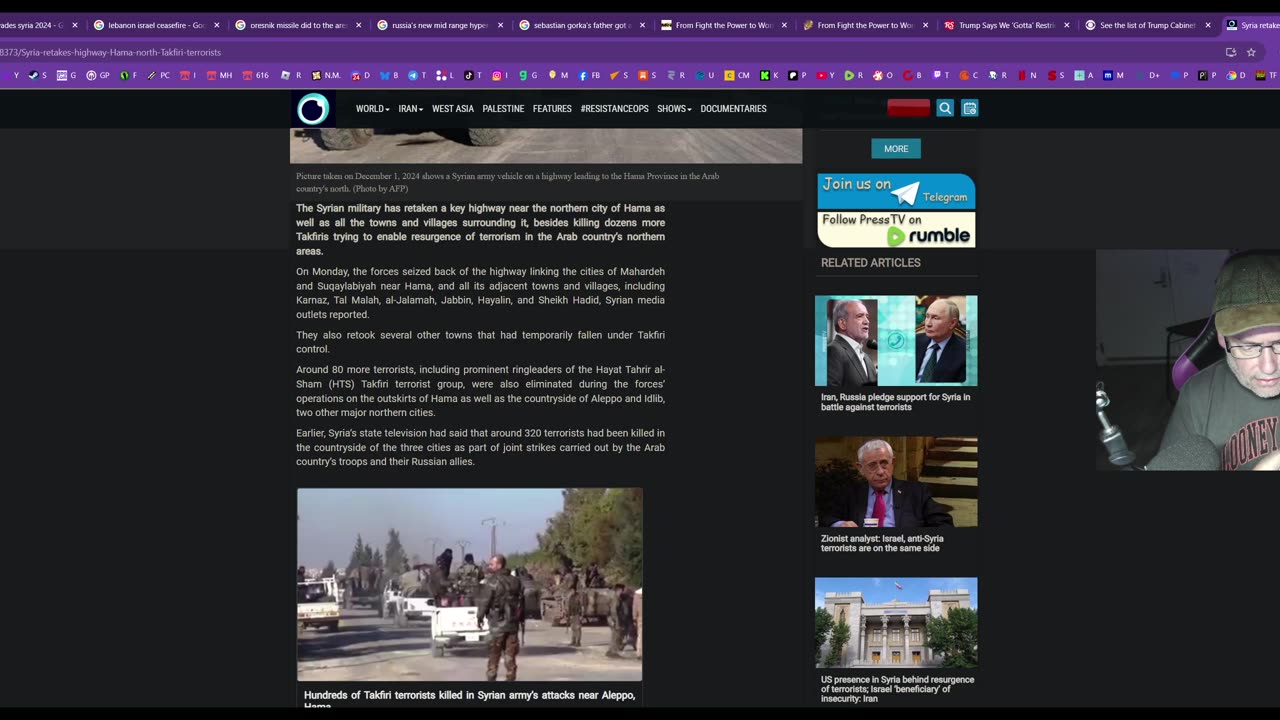Open the Roblox bookmark labeled R
Screen dimensions: 1280x720
point(291,75)
